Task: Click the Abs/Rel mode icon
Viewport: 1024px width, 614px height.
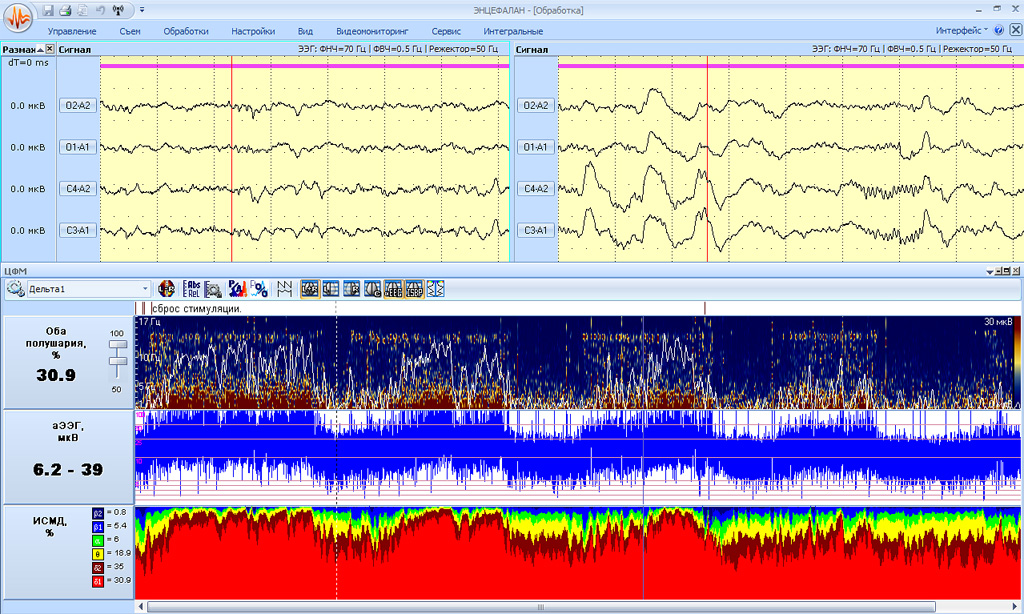Action: [192, 289]
